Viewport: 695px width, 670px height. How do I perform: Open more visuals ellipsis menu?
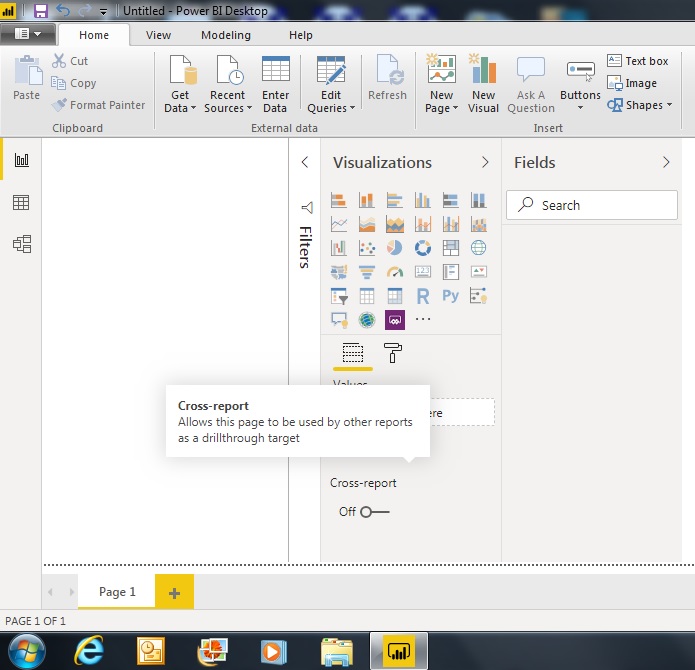tap(423, 319)
